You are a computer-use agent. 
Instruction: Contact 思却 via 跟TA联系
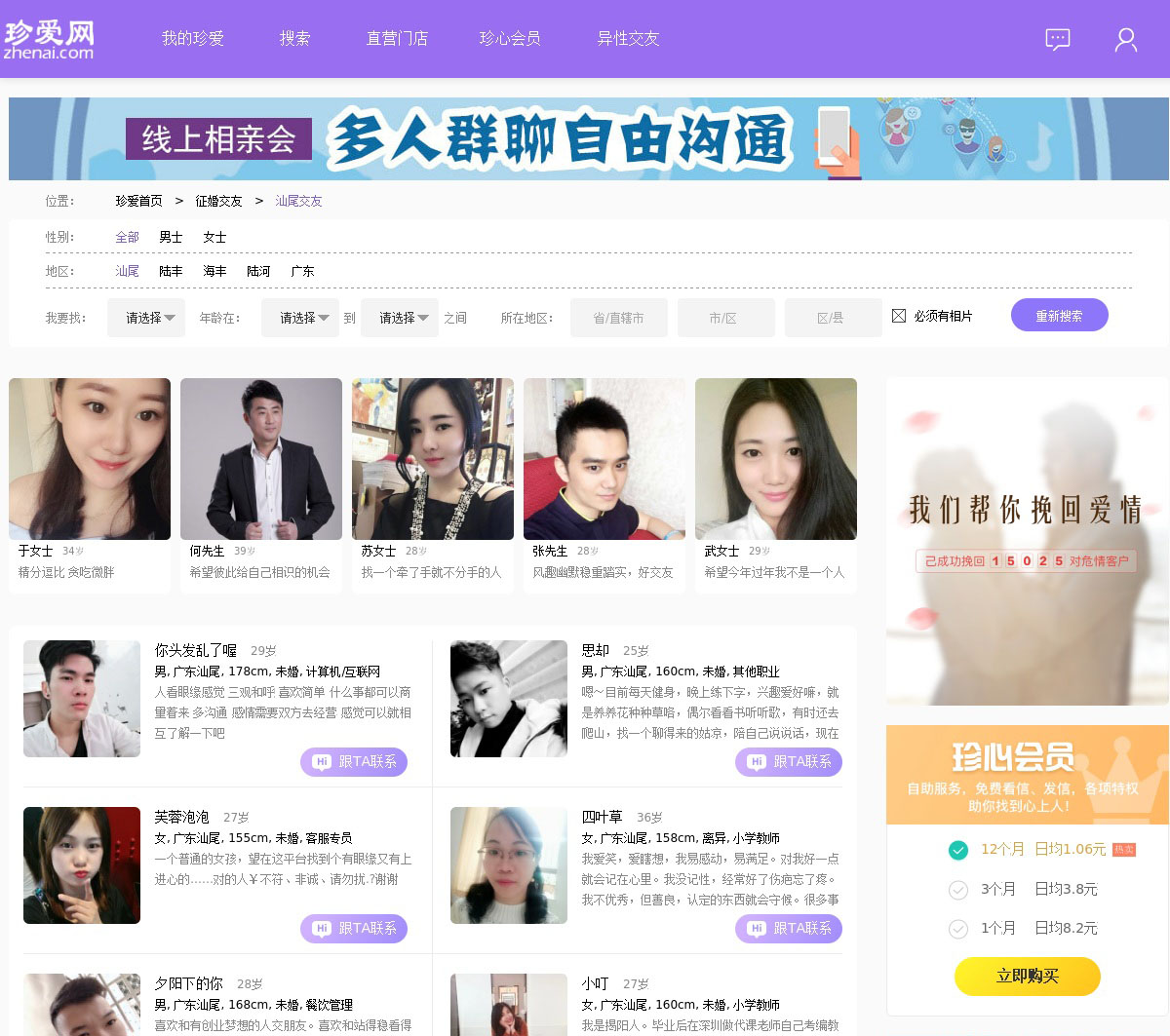point(789,762)
